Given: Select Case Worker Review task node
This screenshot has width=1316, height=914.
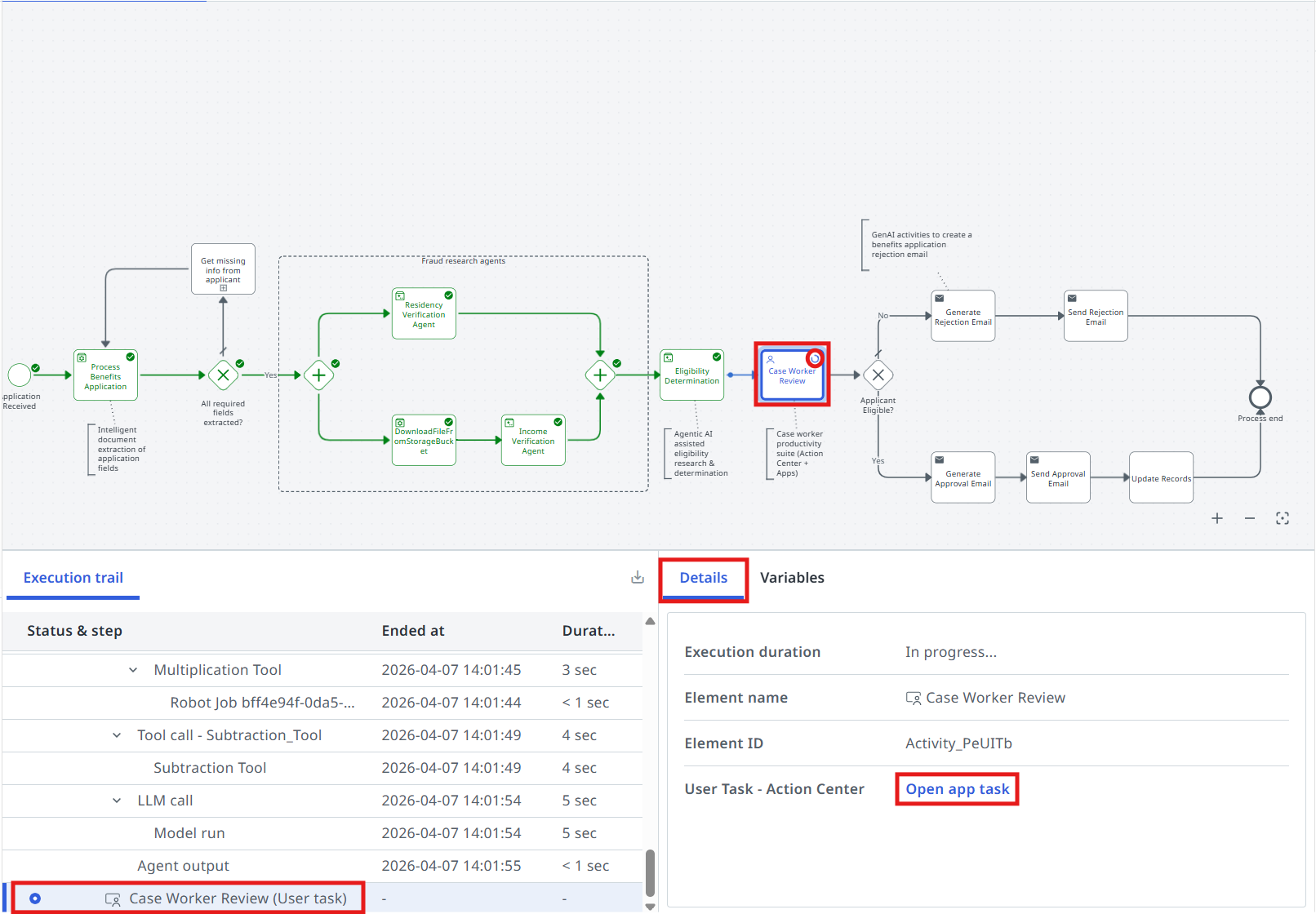Looking at the screenshot, I should [x=792, y=375].
